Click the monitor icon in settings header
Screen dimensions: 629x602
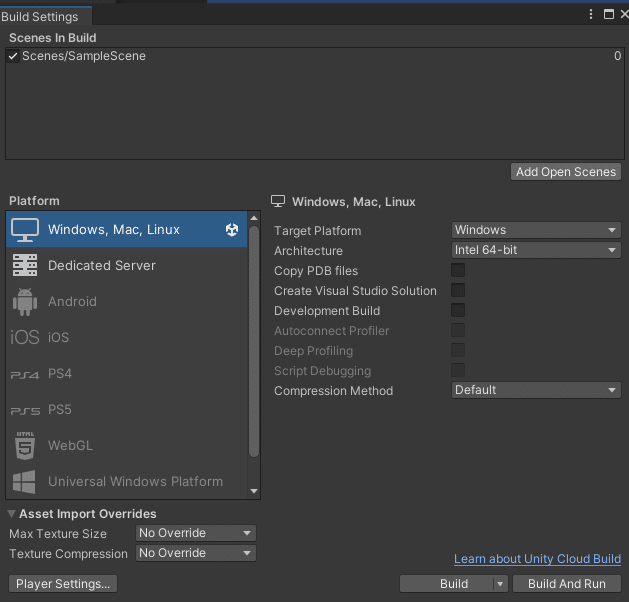point(278,201)
